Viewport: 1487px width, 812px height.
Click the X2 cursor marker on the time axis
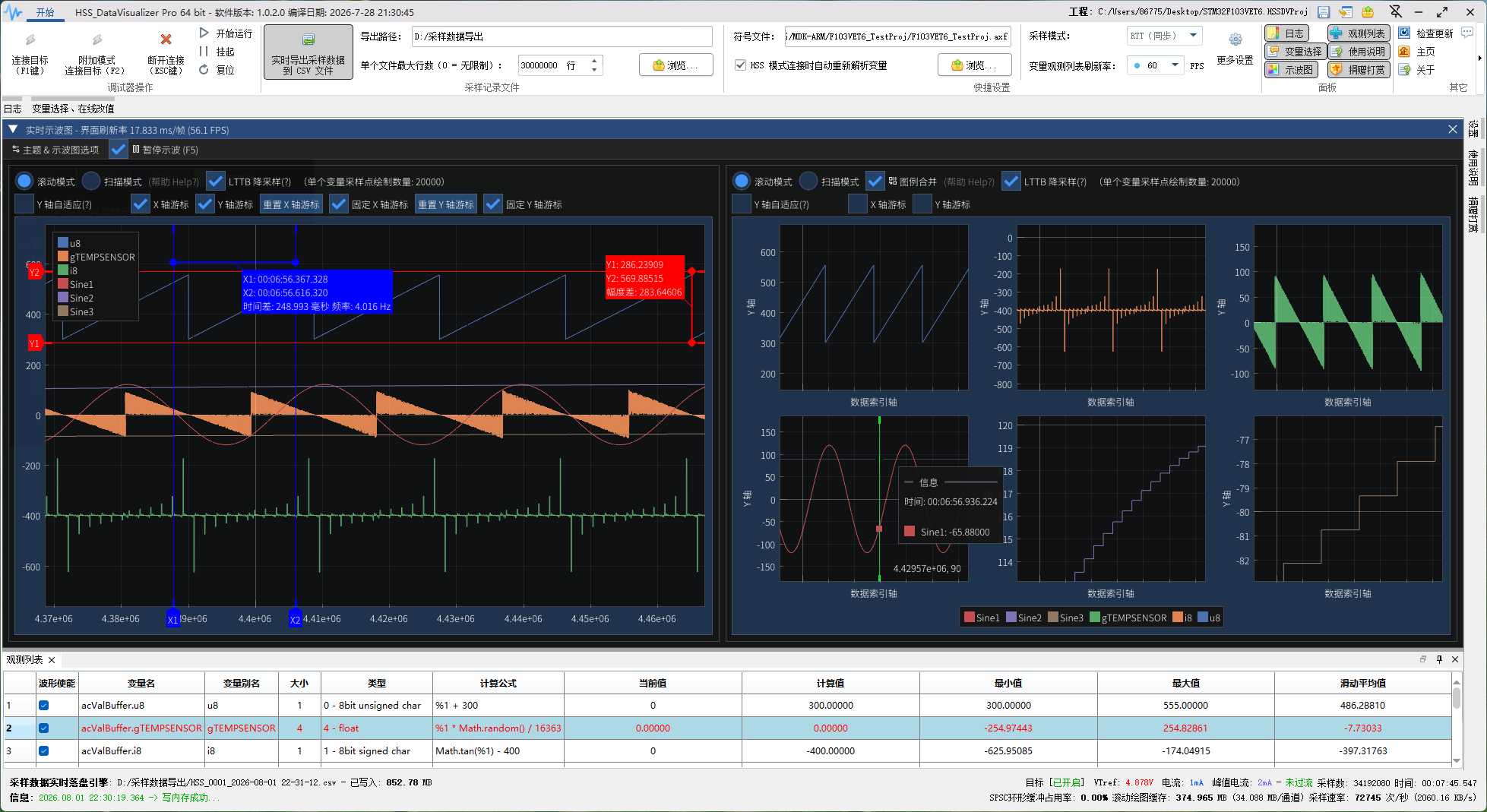(x=295, y=619)
